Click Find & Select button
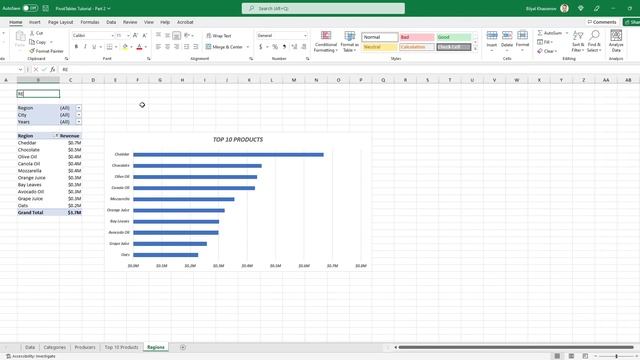The width and height of the screenshot is (640, 360). [594, 41]
